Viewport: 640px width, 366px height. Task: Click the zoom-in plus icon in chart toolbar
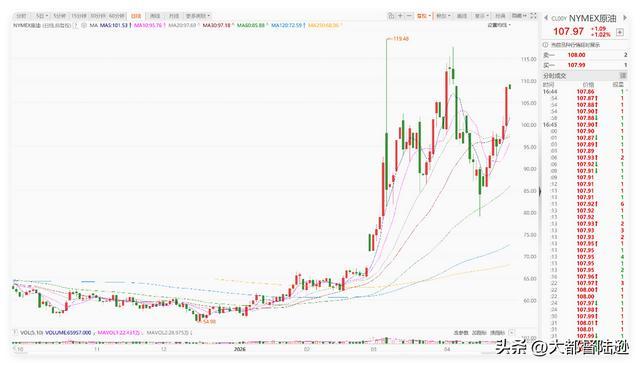coord(400,16)
